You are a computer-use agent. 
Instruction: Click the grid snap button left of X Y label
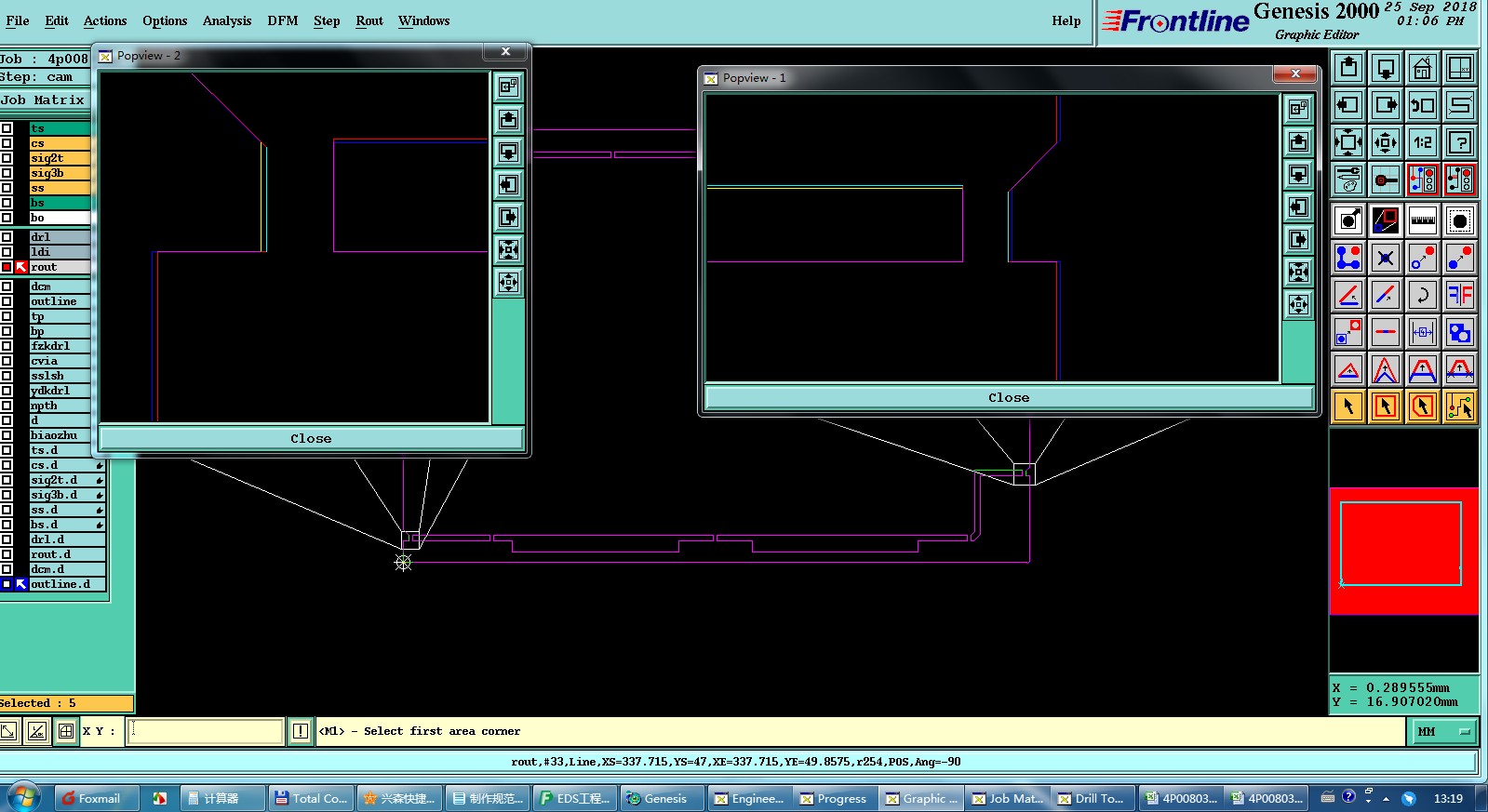coord(66,731)
